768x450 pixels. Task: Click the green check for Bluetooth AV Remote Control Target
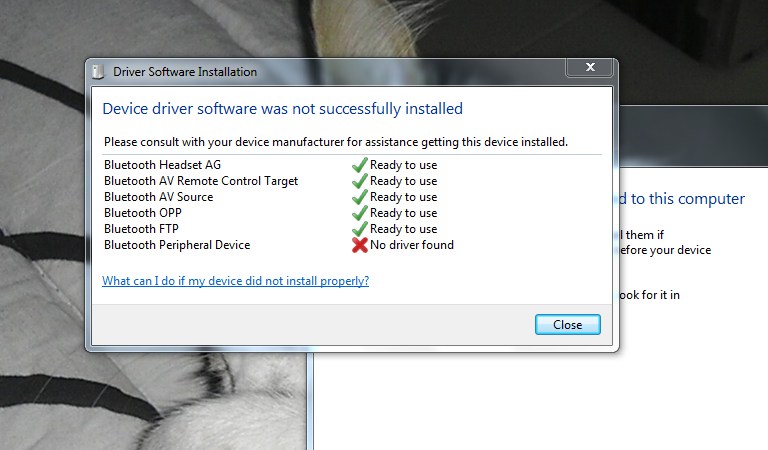[x=360, y=181]
